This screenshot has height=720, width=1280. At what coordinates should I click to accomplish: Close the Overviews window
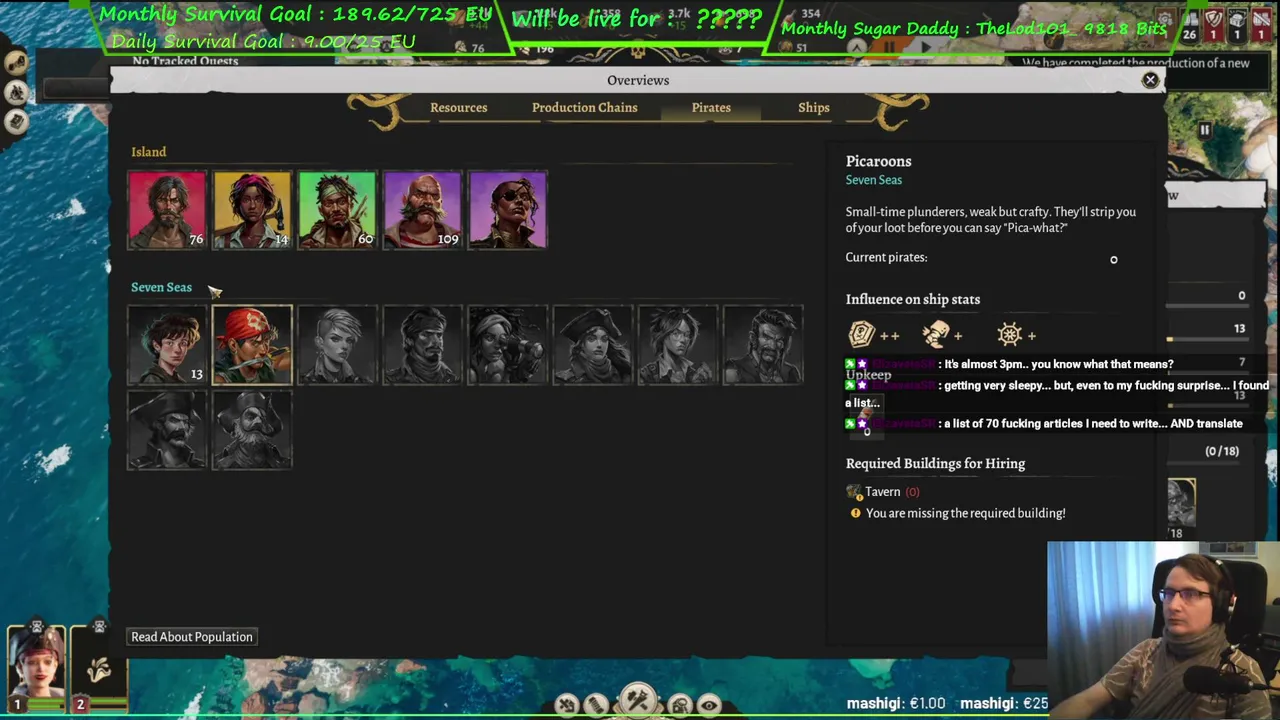[x=1150, y=80]
